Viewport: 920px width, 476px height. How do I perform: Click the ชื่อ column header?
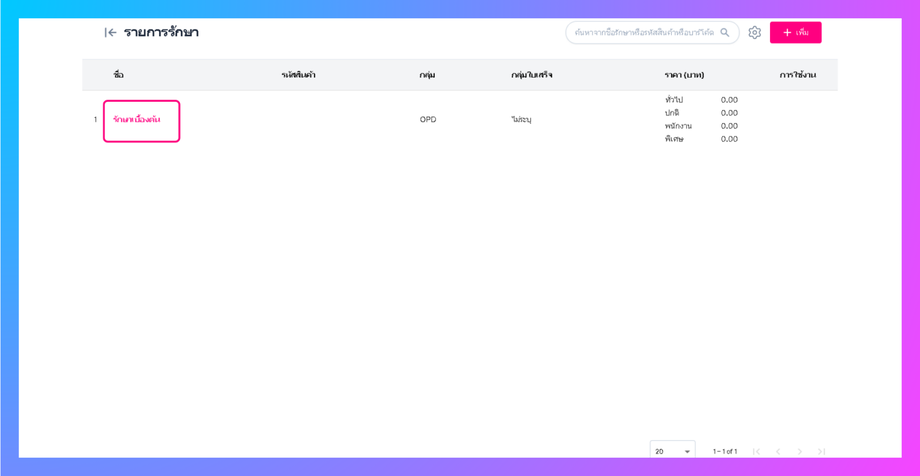pyautogui.click(x=119, y=75)
